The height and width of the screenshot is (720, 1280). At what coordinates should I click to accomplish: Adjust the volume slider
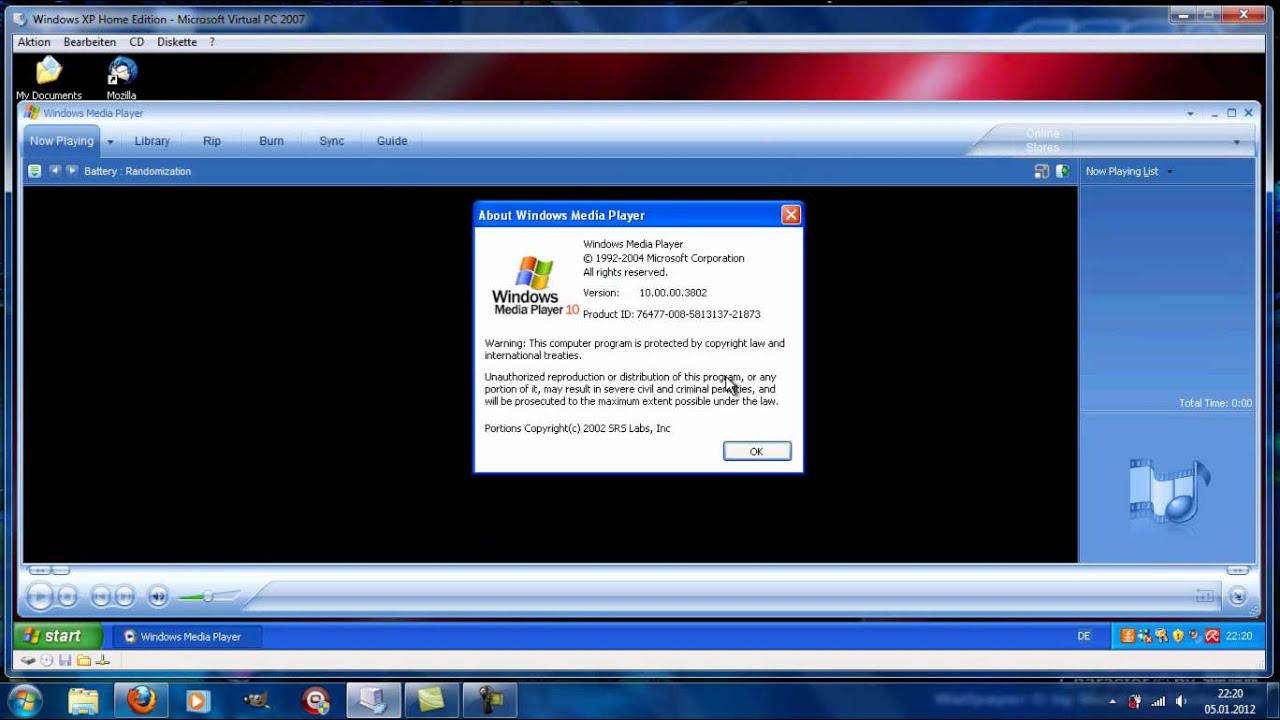[x=209, y=597]
